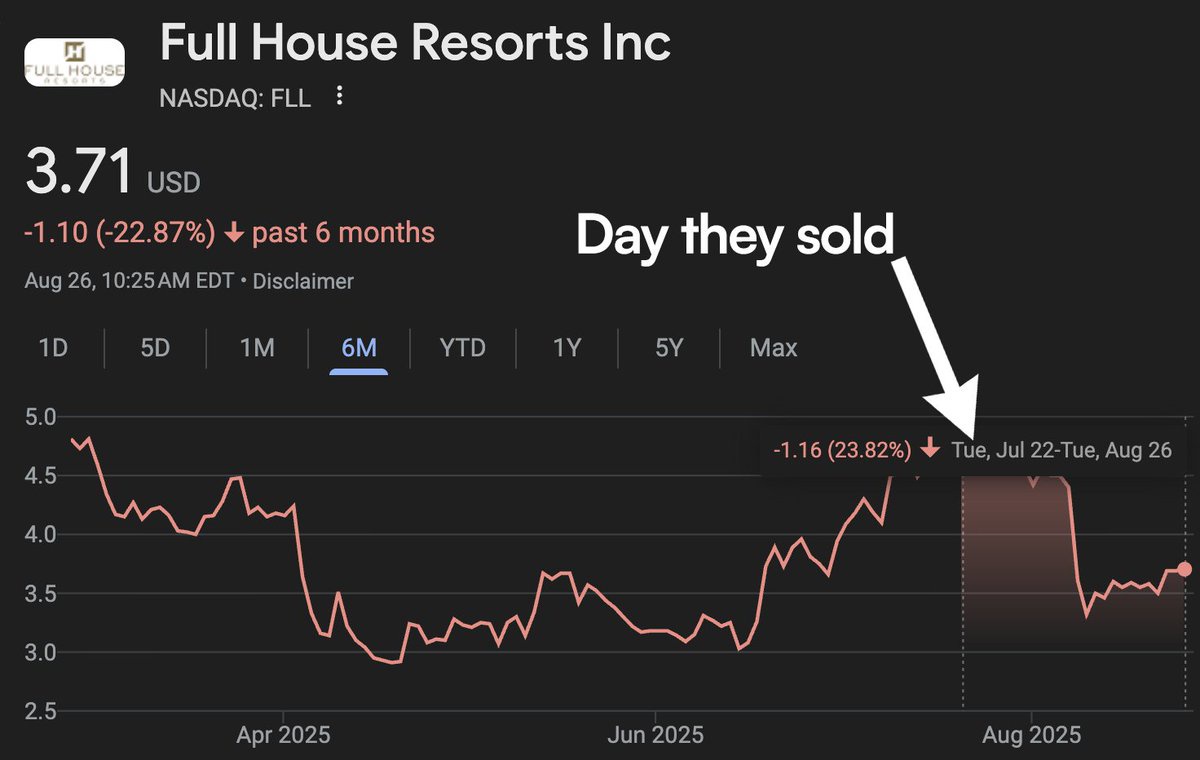Click the Full House Resorts Inc title
Viewport: 1200px width, 760px height.
(x=415, y=44)
